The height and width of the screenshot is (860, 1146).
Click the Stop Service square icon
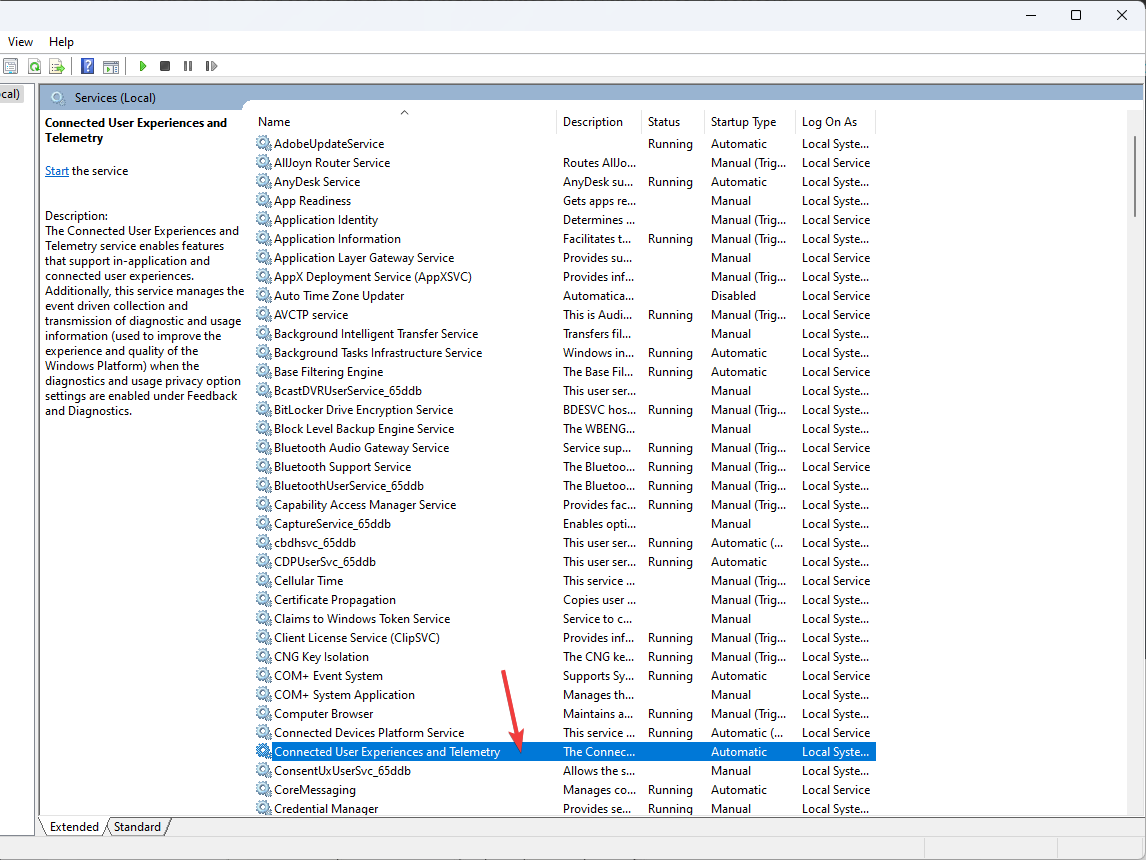click(x=165, y=66)
